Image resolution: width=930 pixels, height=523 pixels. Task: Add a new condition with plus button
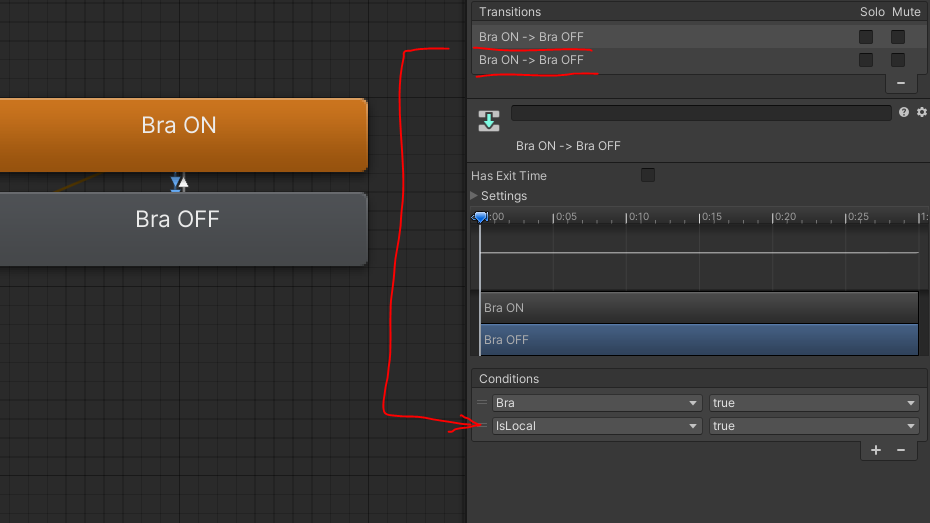click(x=875, y=450)
